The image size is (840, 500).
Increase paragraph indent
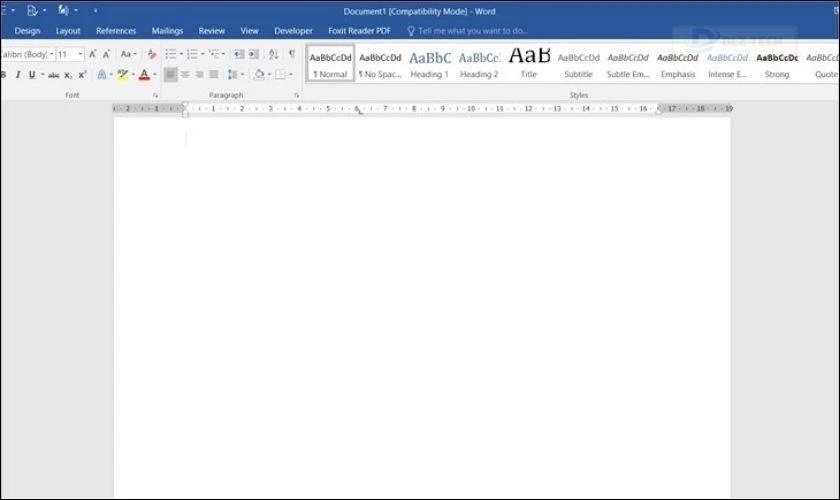(253, 54)
